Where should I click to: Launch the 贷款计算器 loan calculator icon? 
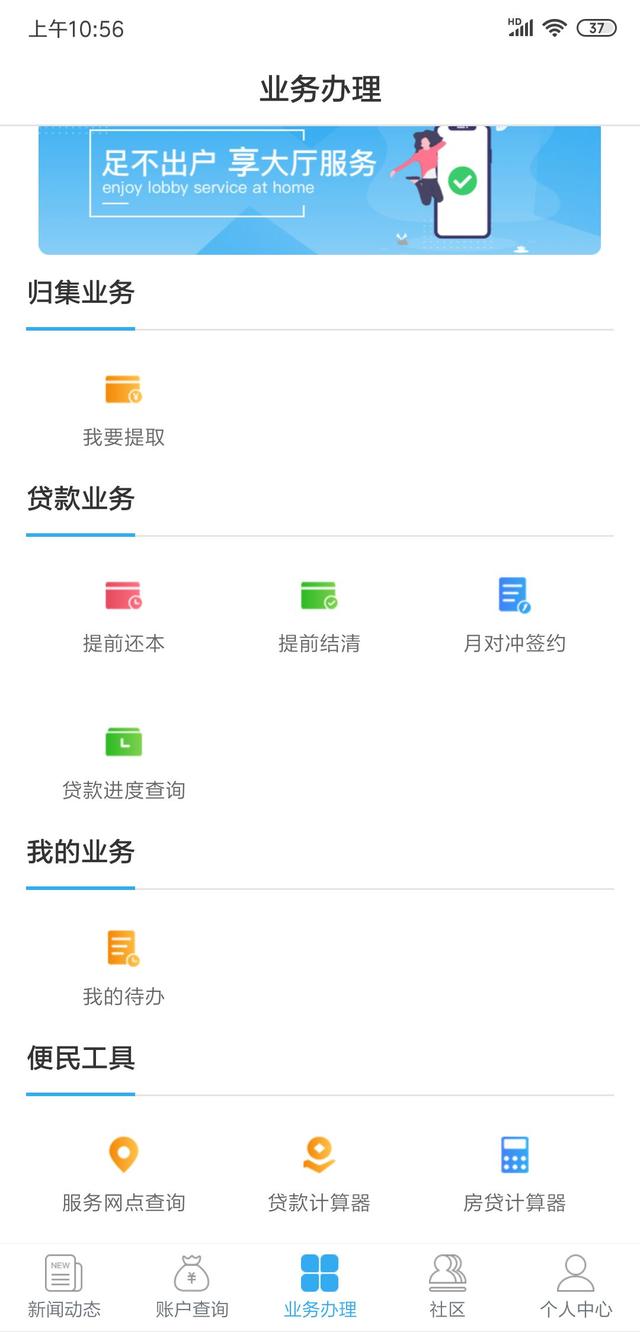coord(319,1155)
